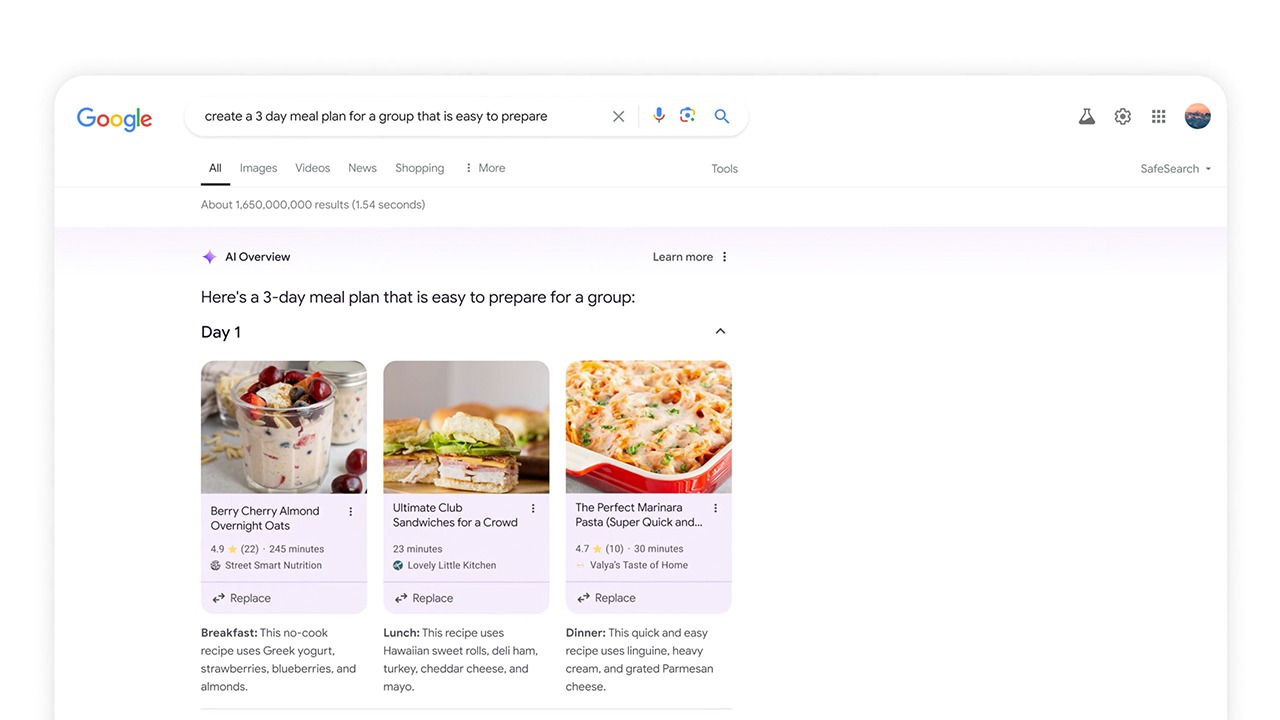Viewport: 1280px width, 720px height.
Task: Open the settings gear
Action: click(1123, 117)
